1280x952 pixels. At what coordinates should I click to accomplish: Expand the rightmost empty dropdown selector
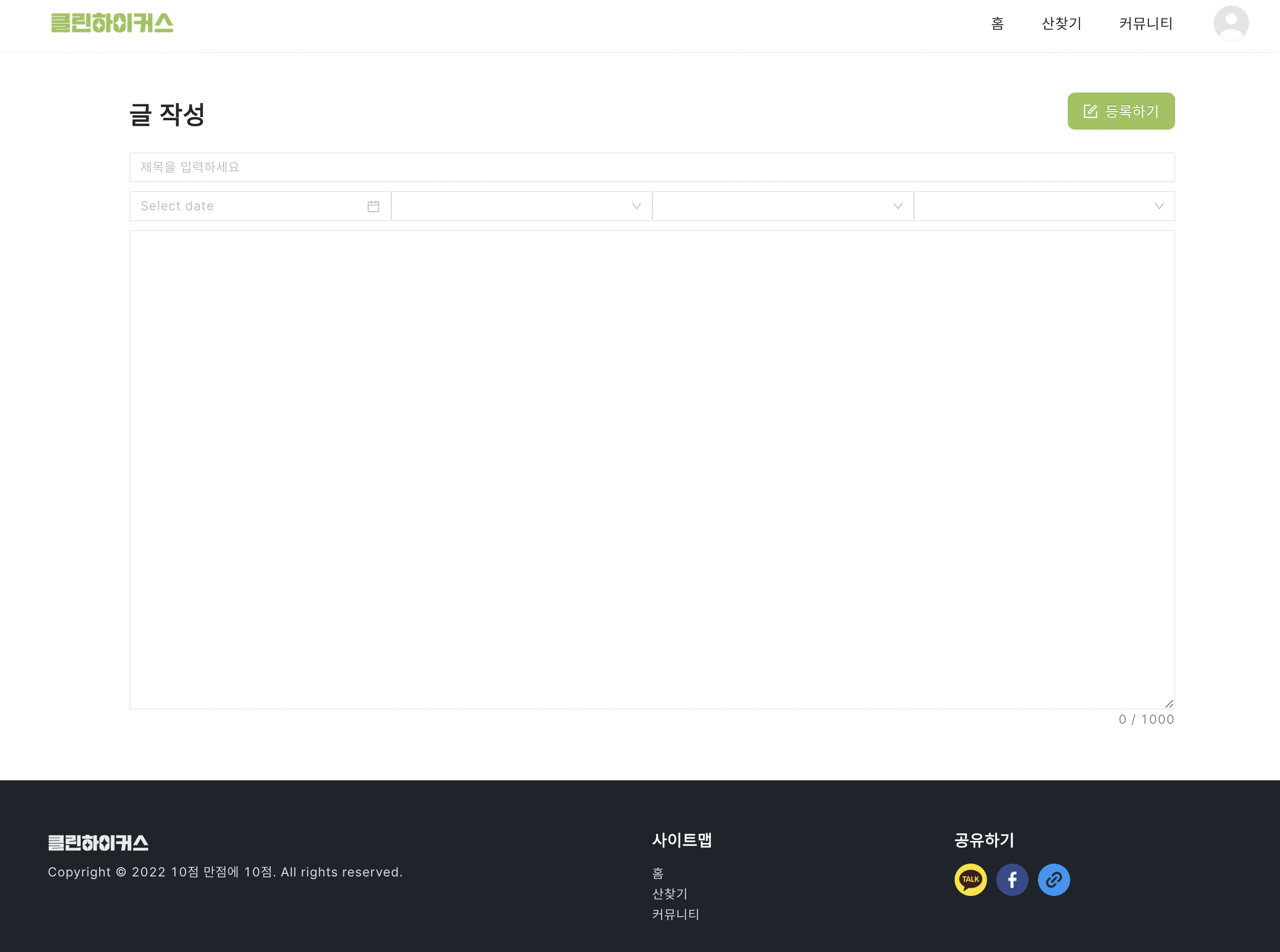[x=1044, y=206]
